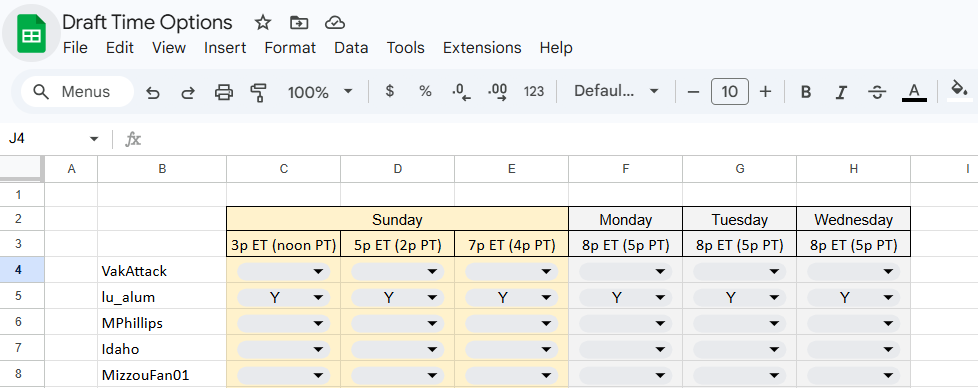This screenshot has width=978, height=388.
Task: Open the text color picker
Action: [914, 92]
